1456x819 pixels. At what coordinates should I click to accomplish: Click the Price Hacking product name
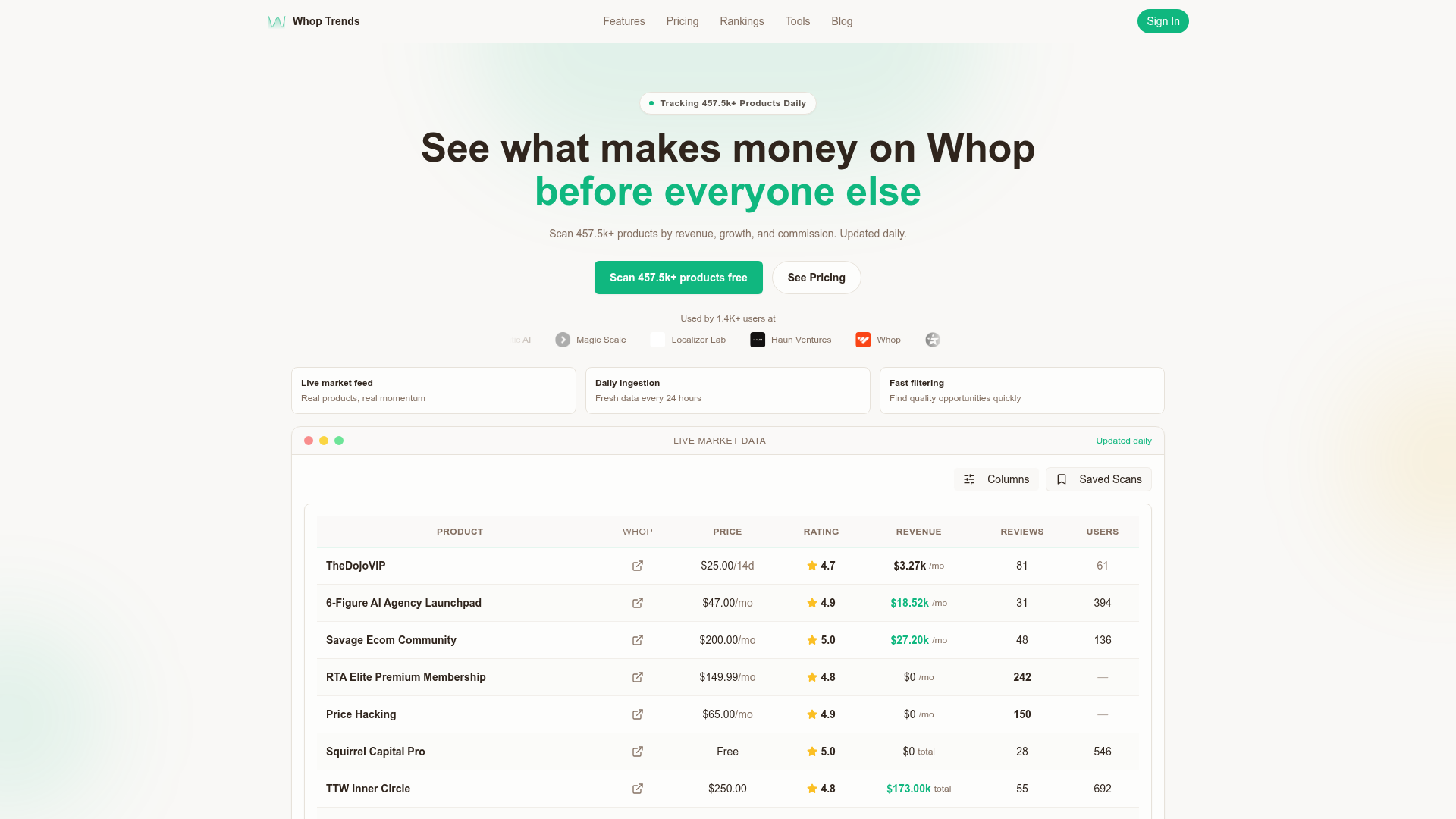click(361, 714)
